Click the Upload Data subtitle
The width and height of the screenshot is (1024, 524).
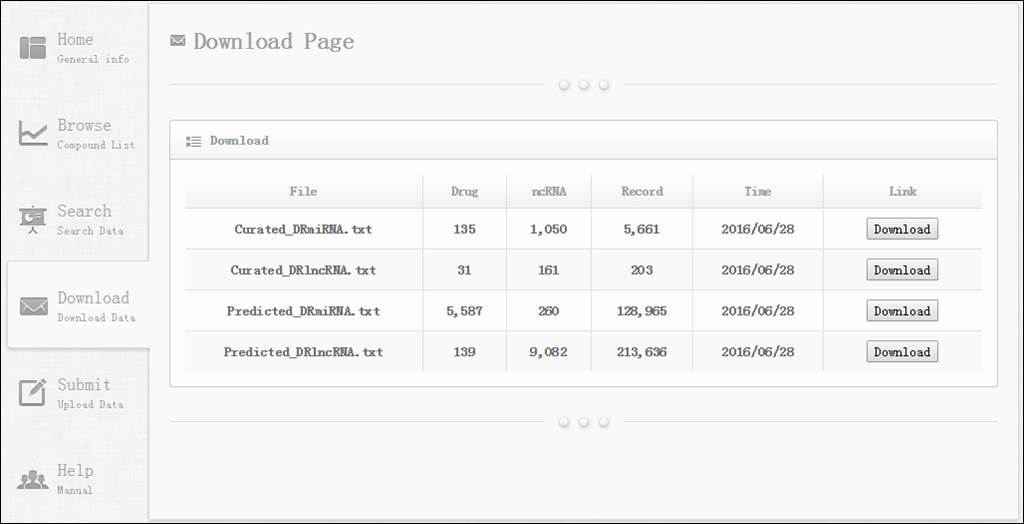90,404
